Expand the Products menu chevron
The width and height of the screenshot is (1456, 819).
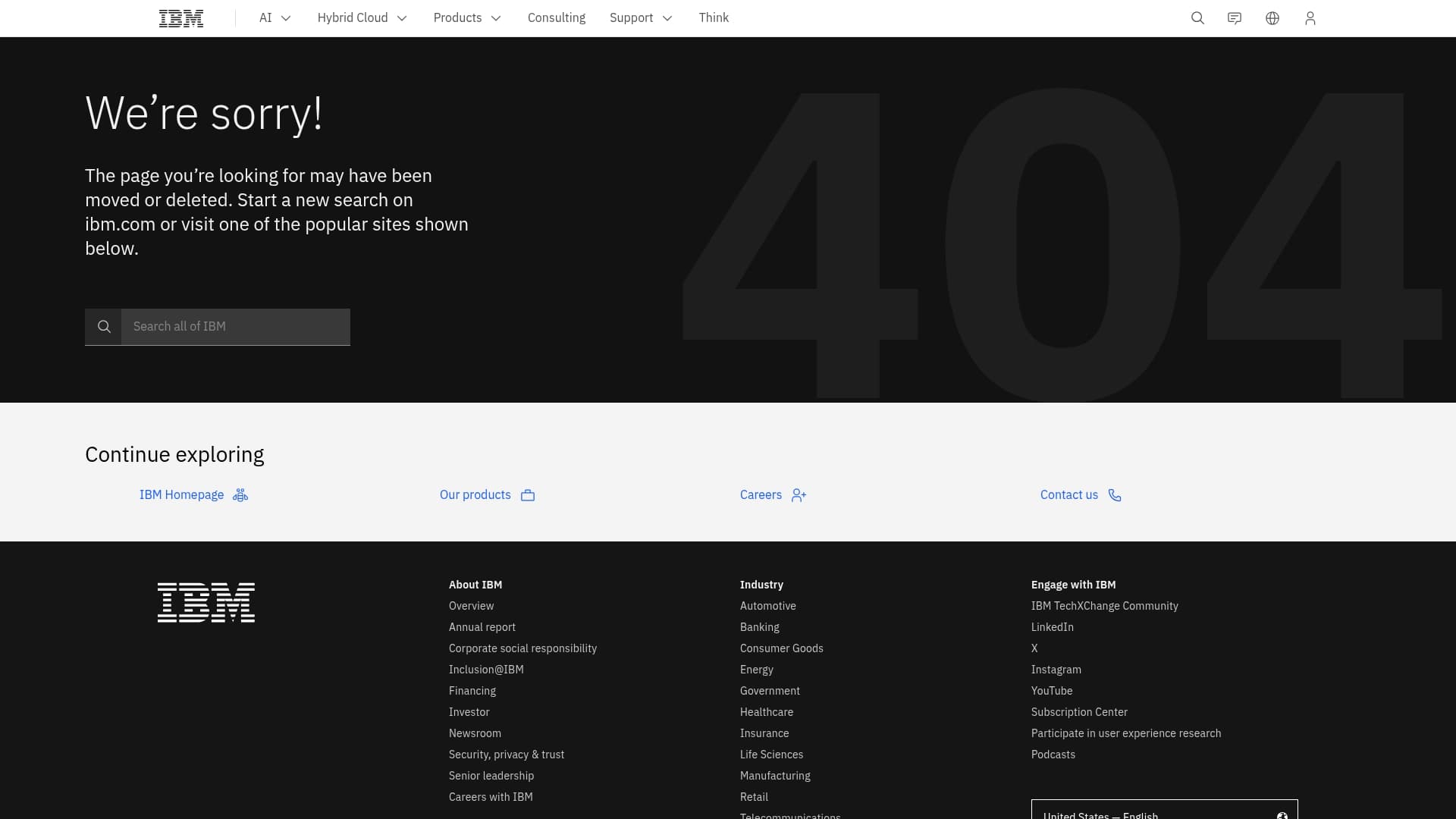[496, 18]
